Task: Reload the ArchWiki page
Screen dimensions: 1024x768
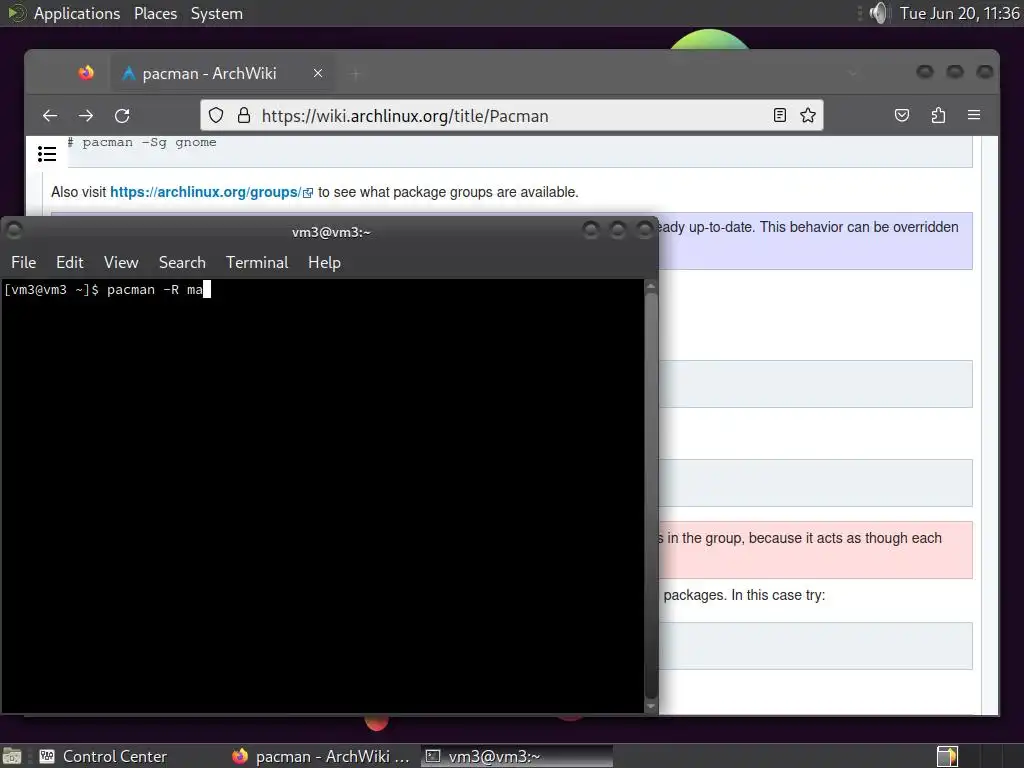Action: (122, 116)
